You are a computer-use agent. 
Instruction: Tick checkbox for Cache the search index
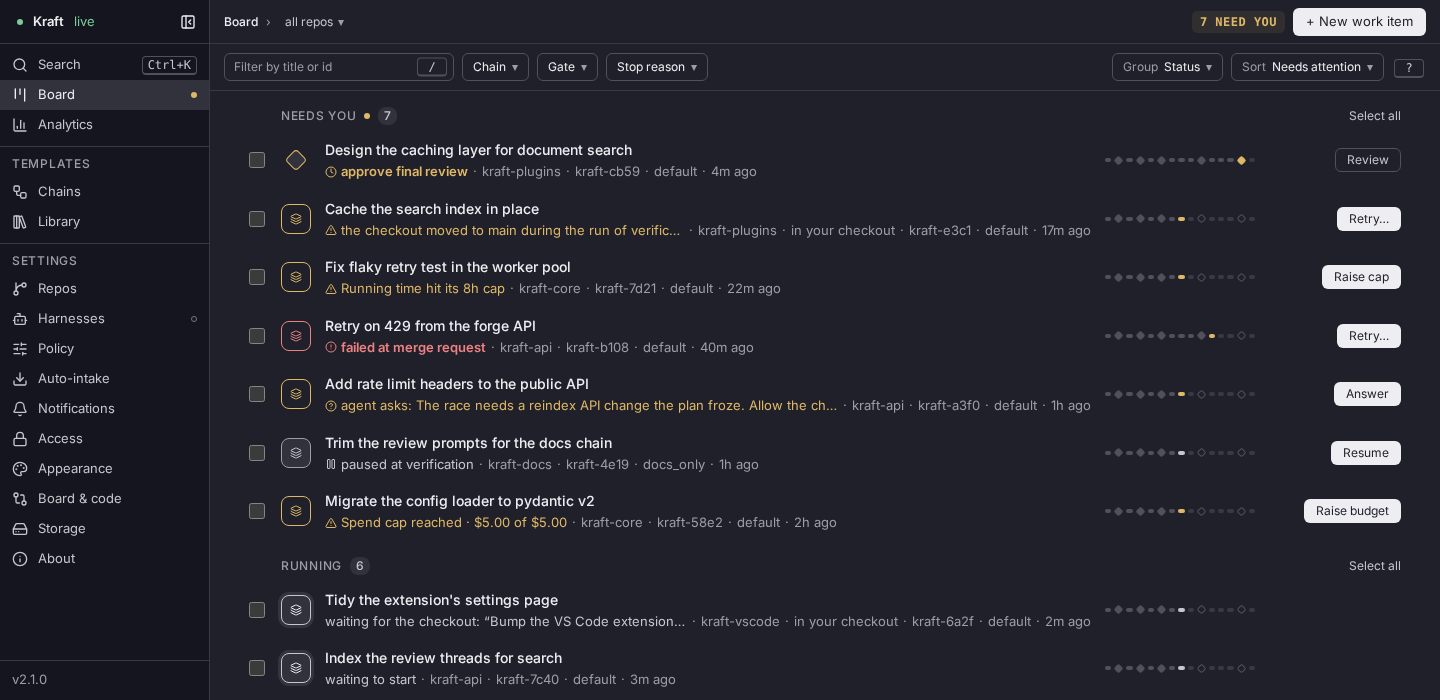click(257, 219)
